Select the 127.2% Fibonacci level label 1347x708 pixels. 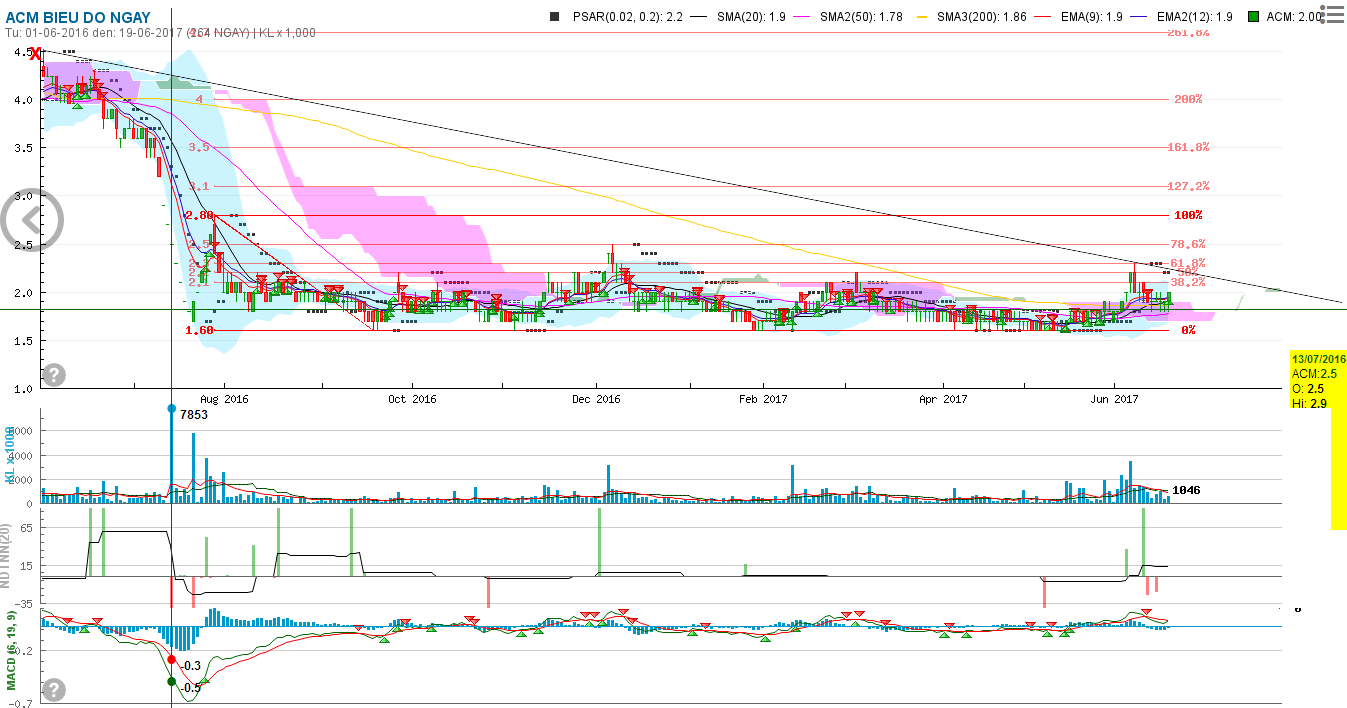(1188, 186)
